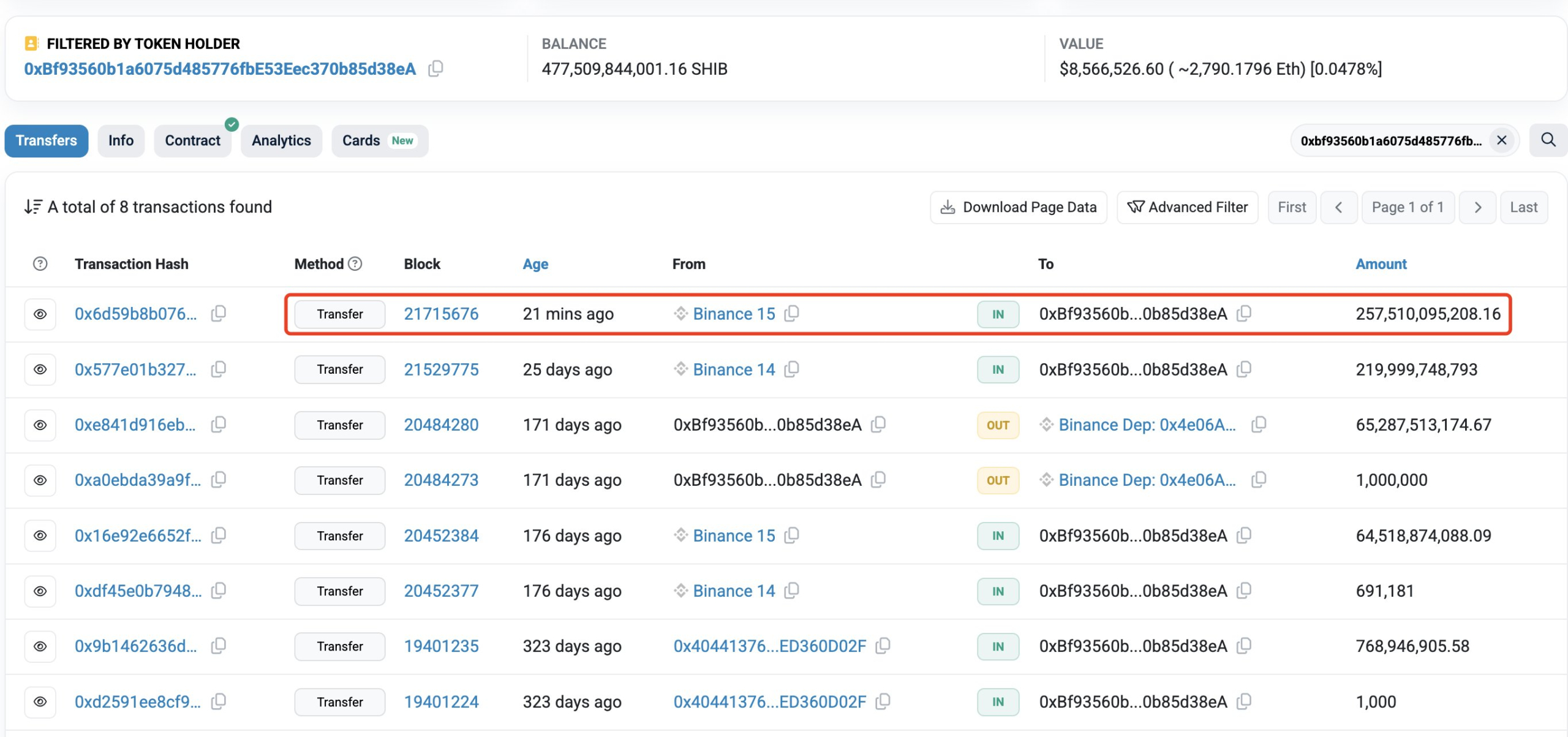Image resolution: width=1568 pixels, height=737 pixels.
Task: Copy Binance Dep address in block 20484273 row
Action: pos(1259,480)
